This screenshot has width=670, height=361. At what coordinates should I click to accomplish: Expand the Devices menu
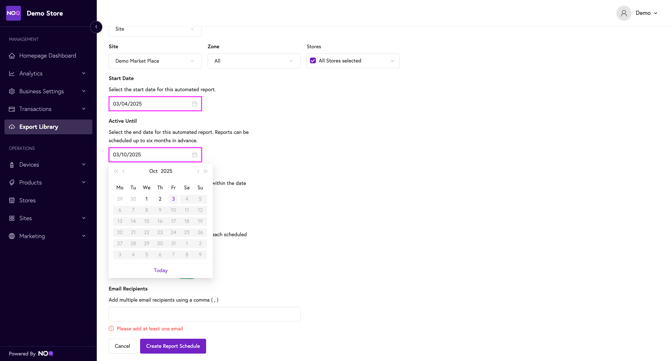coord(84,164)
